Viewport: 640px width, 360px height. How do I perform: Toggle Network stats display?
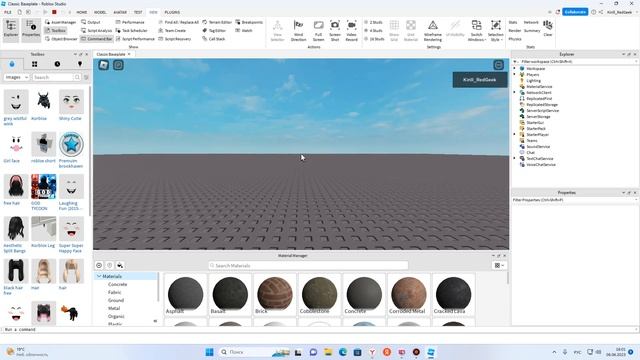[x=531, y=22]
